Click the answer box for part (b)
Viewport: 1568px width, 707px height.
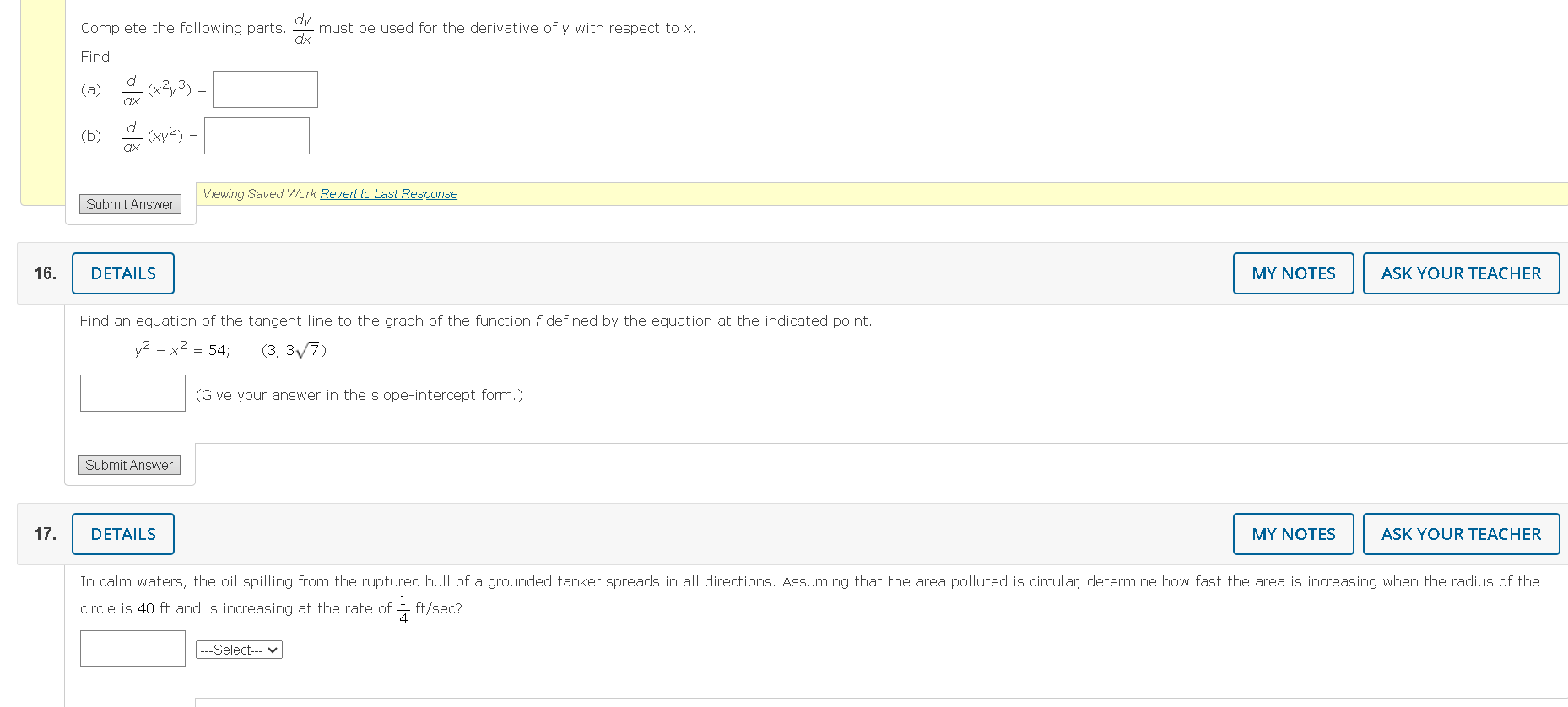[x=256, y=135]
